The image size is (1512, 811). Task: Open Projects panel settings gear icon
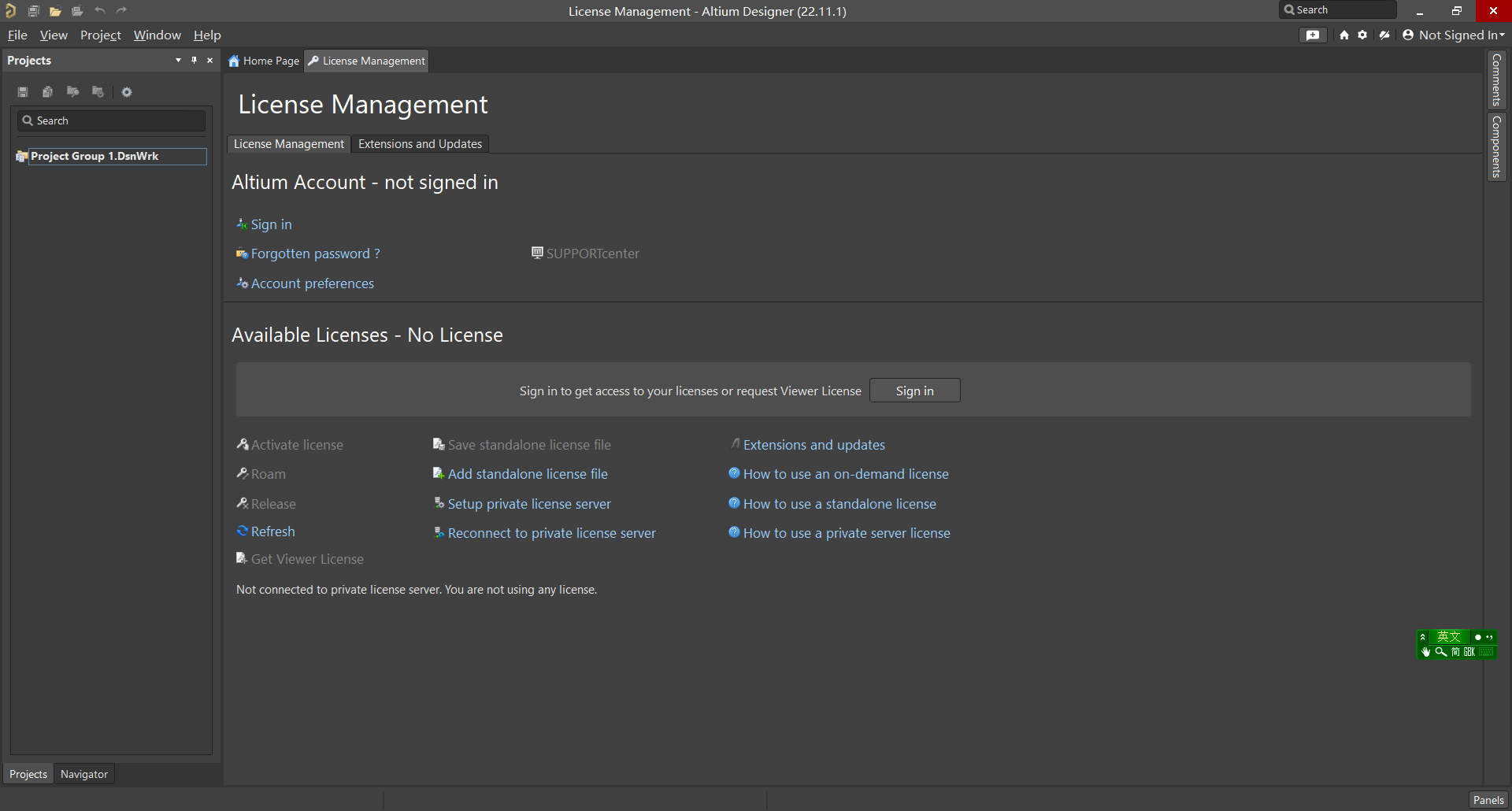click(x=127, y=92)
